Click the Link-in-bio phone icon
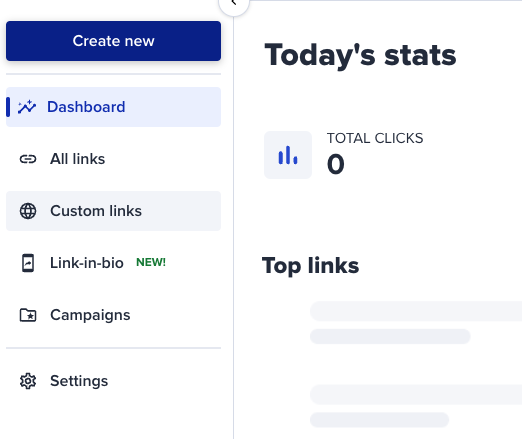The image size is (522, 439). [x=28, y=263]
